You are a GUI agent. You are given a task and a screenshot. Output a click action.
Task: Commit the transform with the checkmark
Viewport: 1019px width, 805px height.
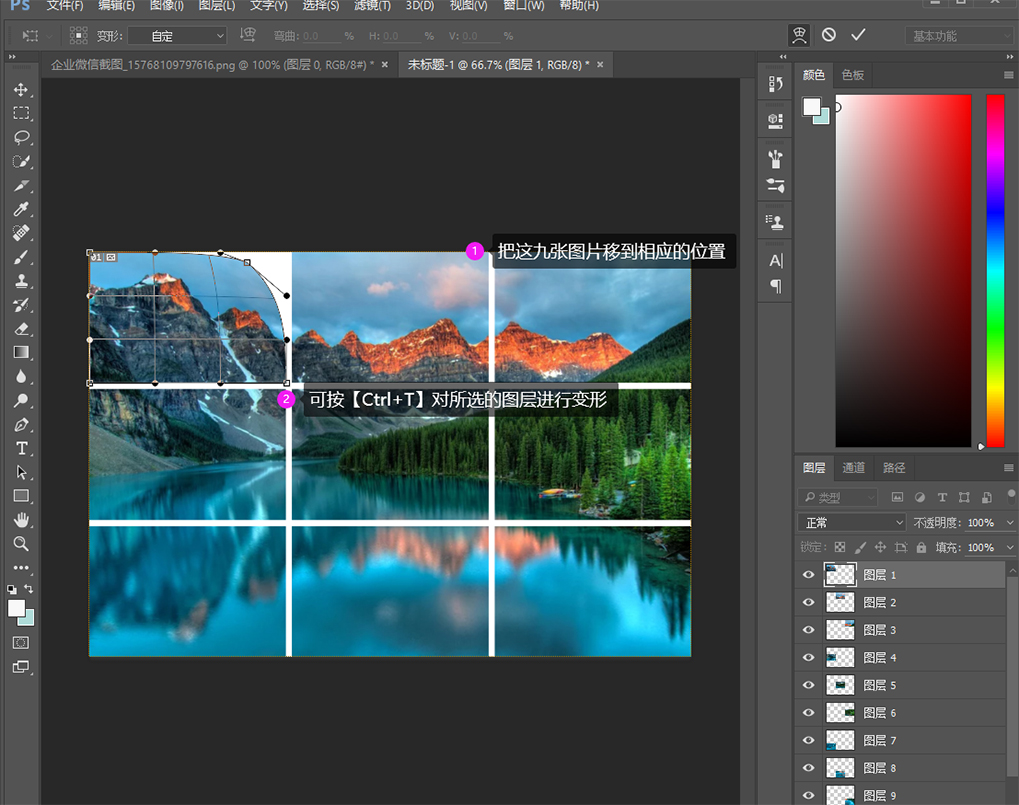(858, 35)
